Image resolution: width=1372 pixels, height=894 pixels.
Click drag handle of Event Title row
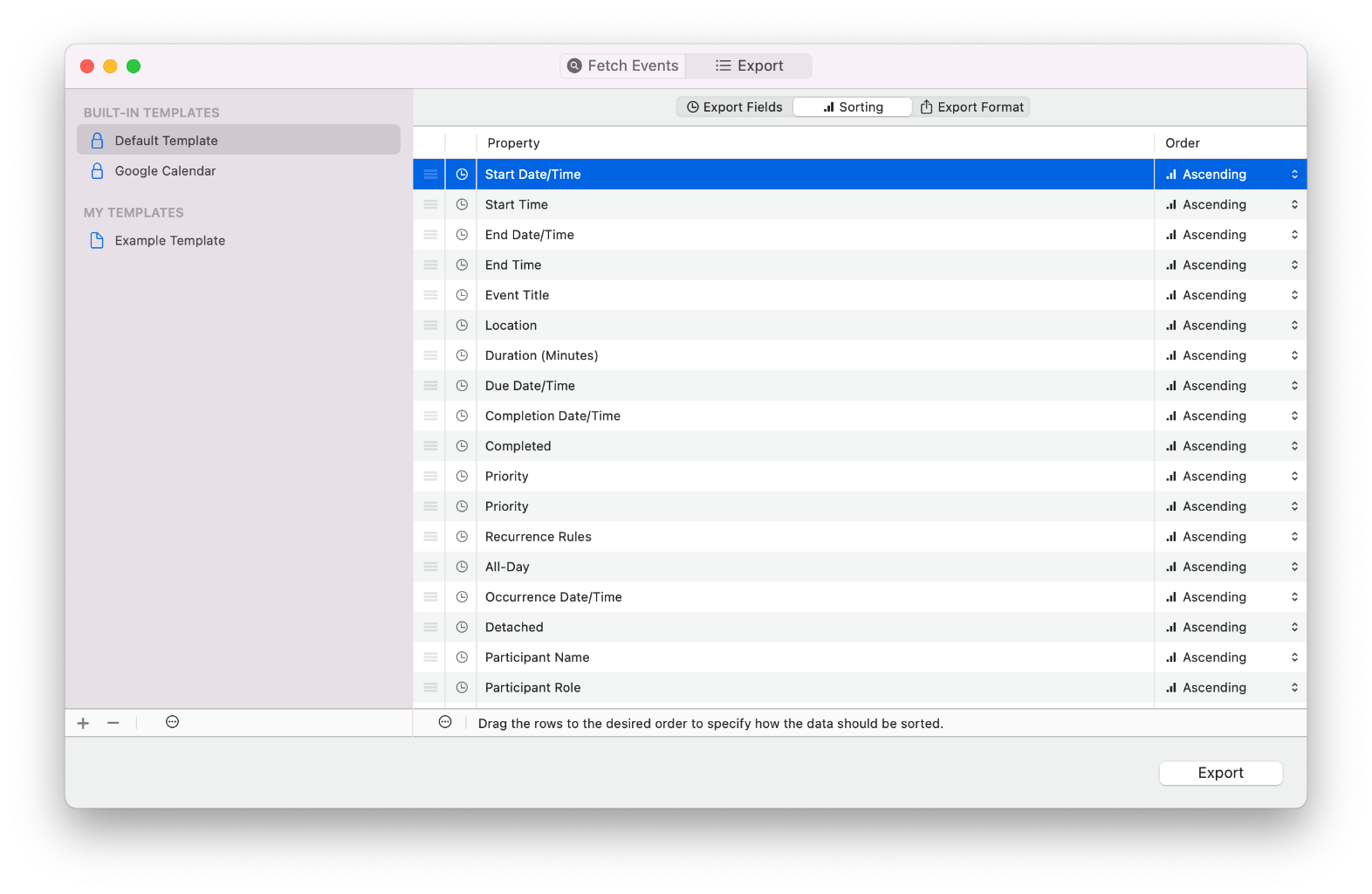pyautogui.click(x=430, y=295)
